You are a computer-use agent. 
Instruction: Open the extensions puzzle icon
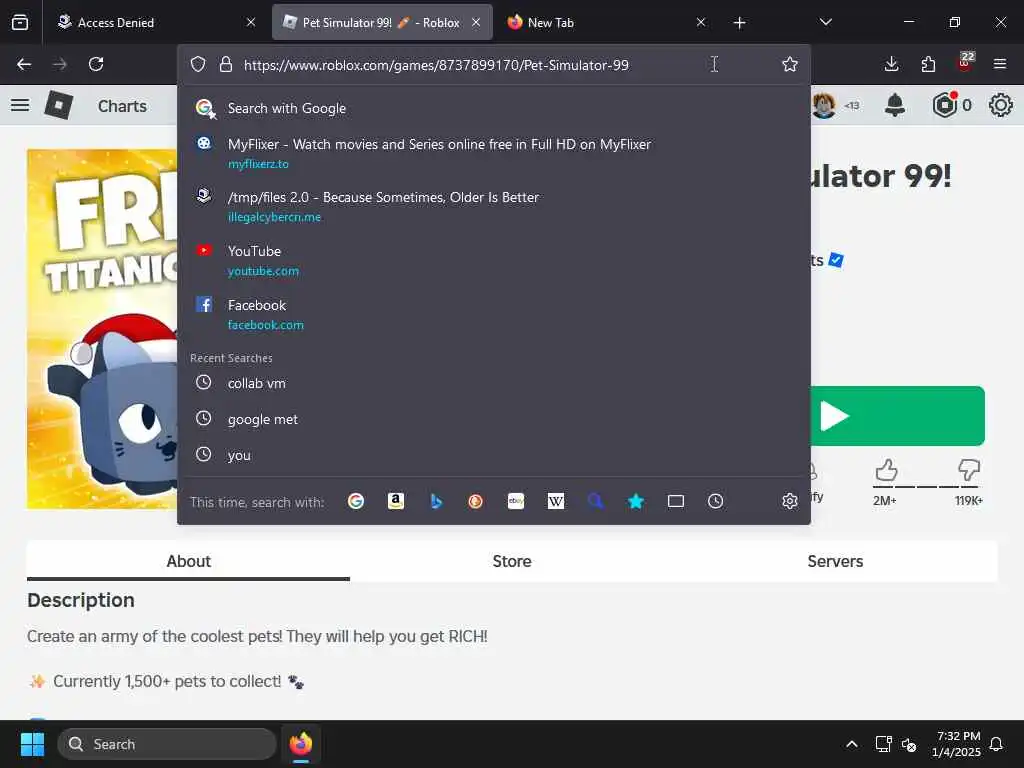(x=928, y=64)
